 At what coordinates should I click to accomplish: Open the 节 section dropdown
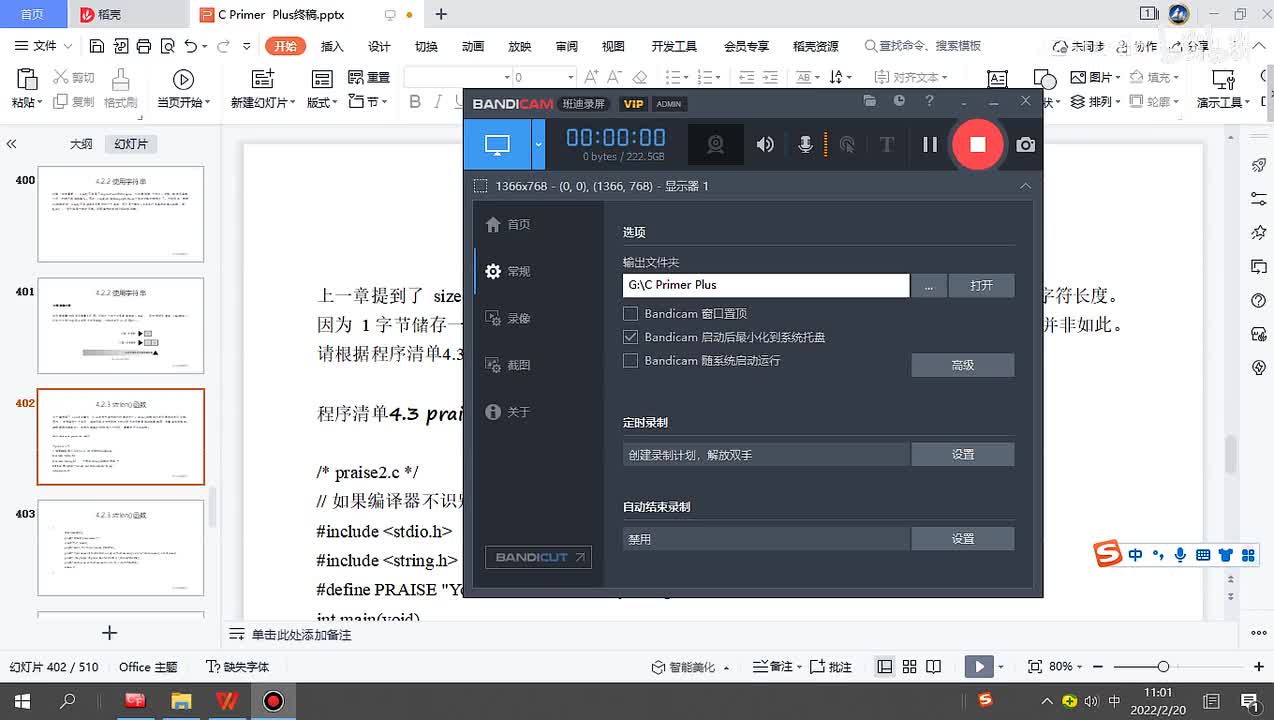[369, 102]
